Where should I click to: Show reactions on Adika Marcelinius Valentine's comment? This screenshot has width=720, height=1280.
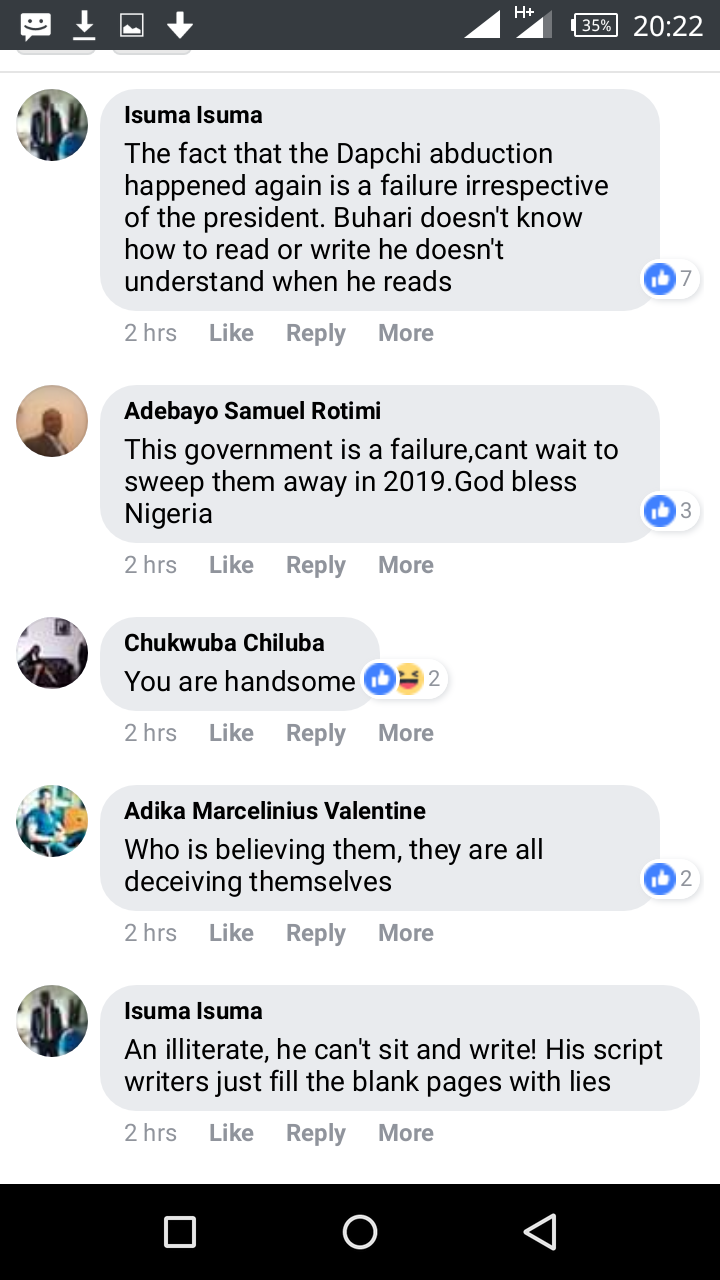pos(670,879)
